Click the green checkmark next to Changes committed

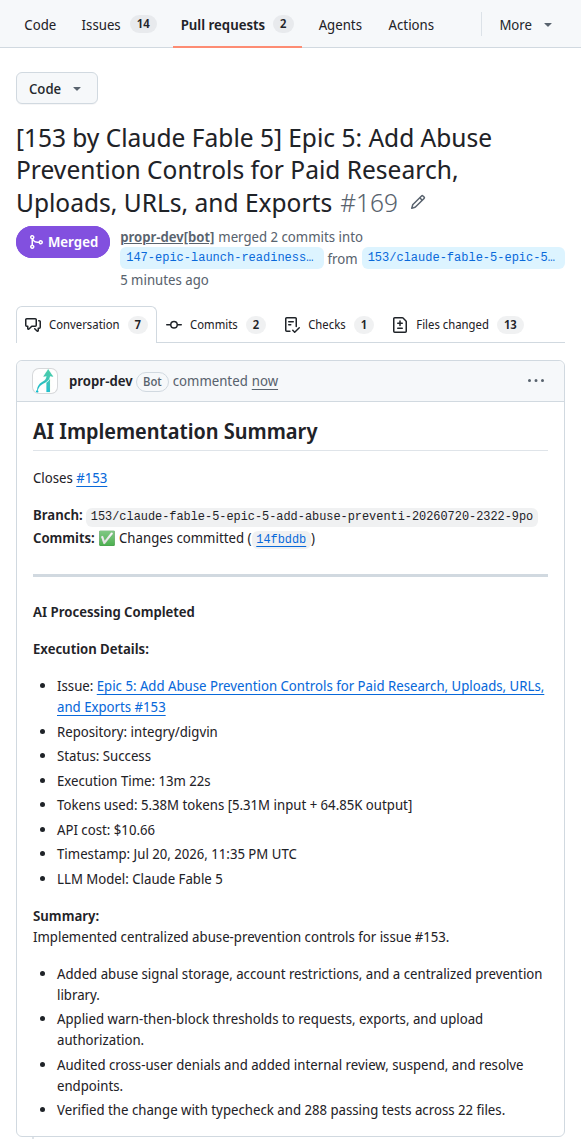pyautogui.click(x=107, y=539)
